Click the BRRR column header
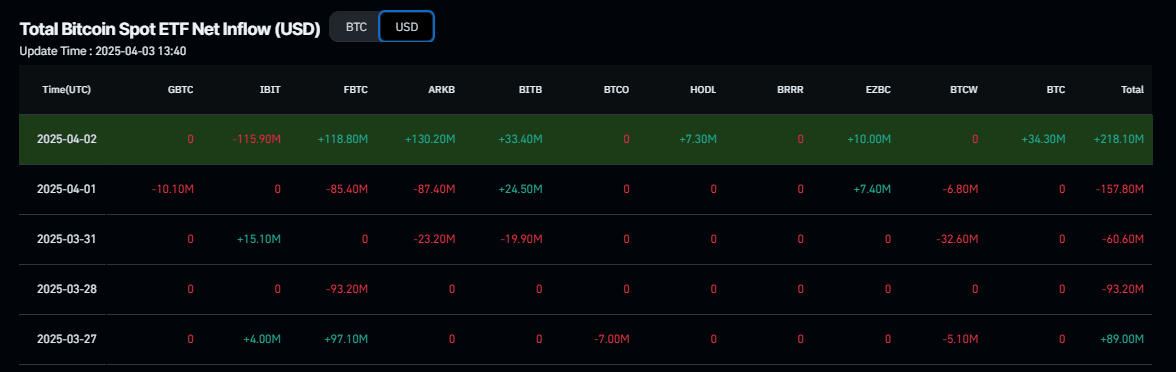 point(790,89)
